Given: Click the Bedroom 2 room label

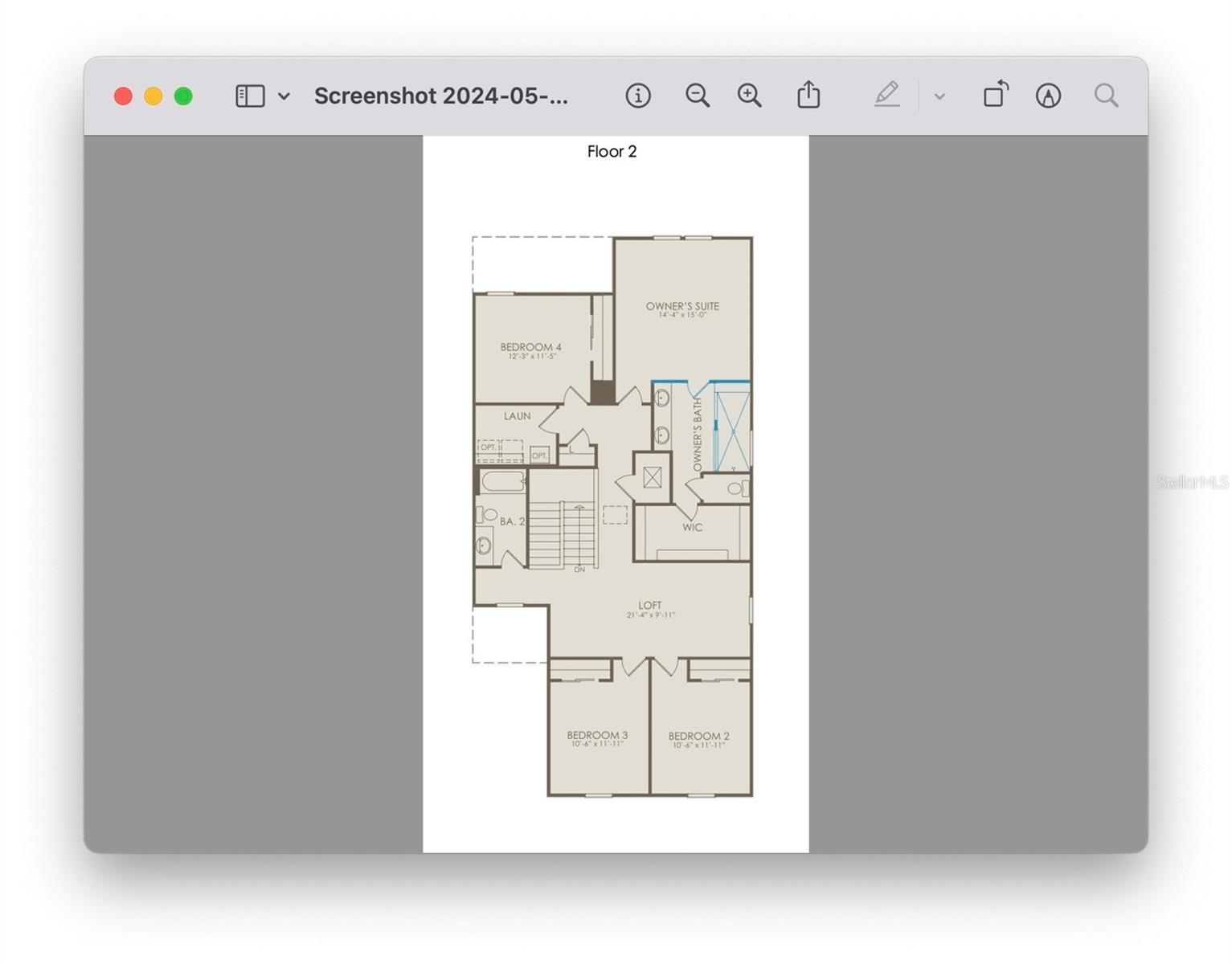Looking at the screenshot, I should pyautogui.click(x=698, y=737).
